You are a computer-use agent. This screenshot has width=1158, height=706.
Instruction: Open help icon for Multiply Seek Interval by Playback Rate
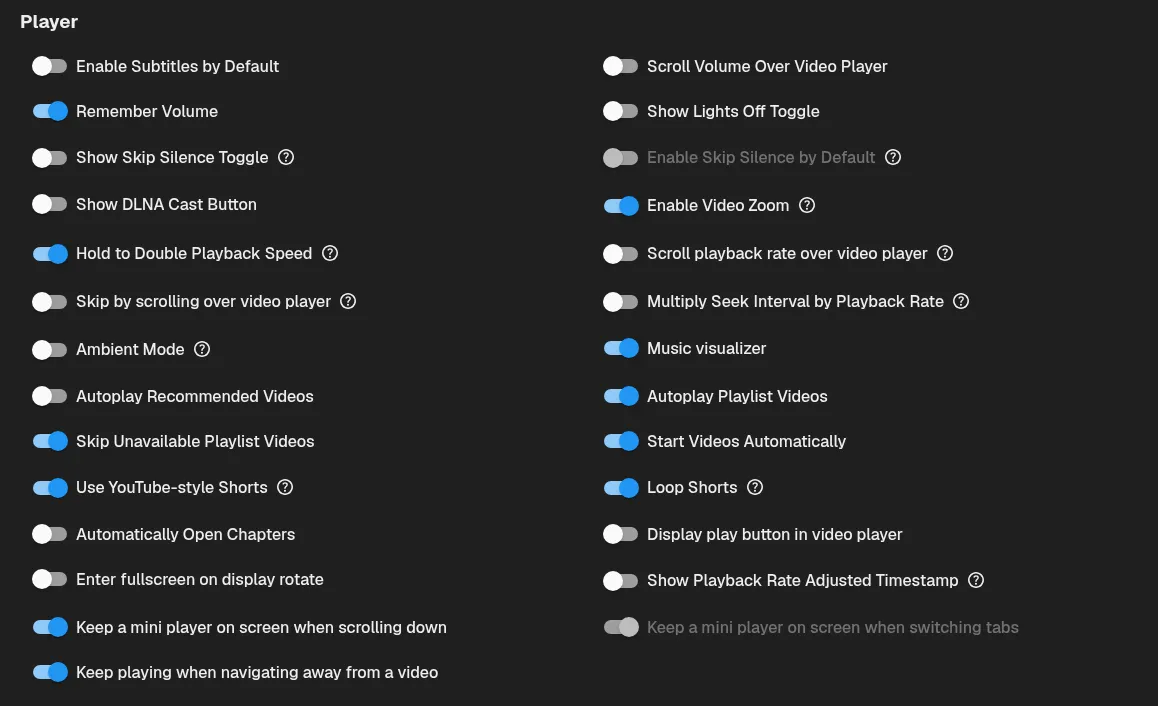pos(961,301)
